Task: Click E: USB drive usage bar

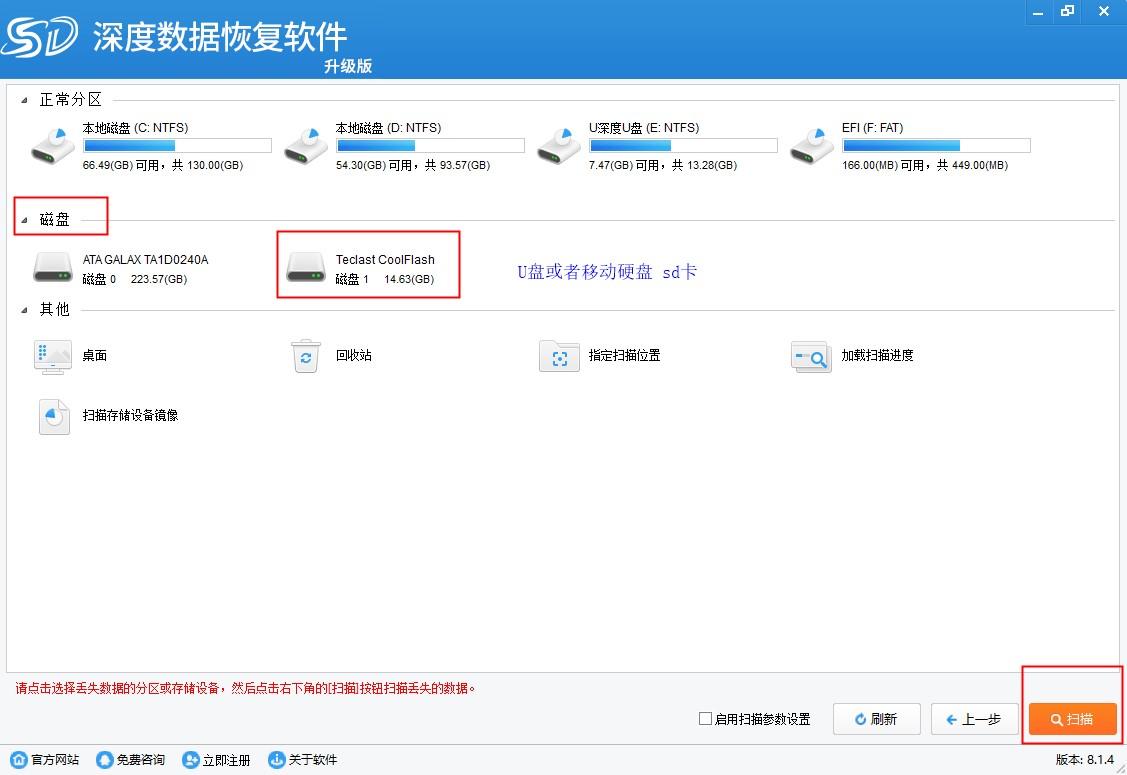Action: tap(683, 146)
